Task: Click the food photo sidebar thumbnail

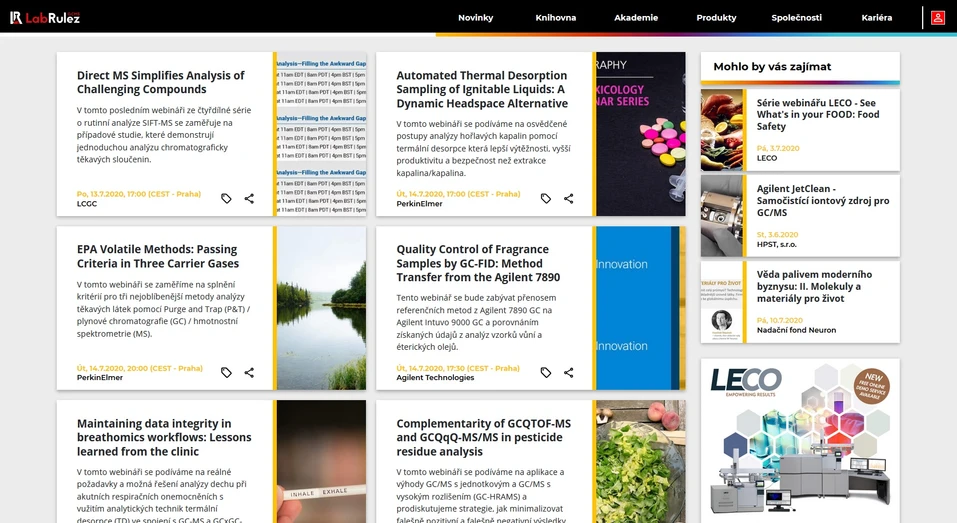Action: pyautogui.click(x=721, y=130)
